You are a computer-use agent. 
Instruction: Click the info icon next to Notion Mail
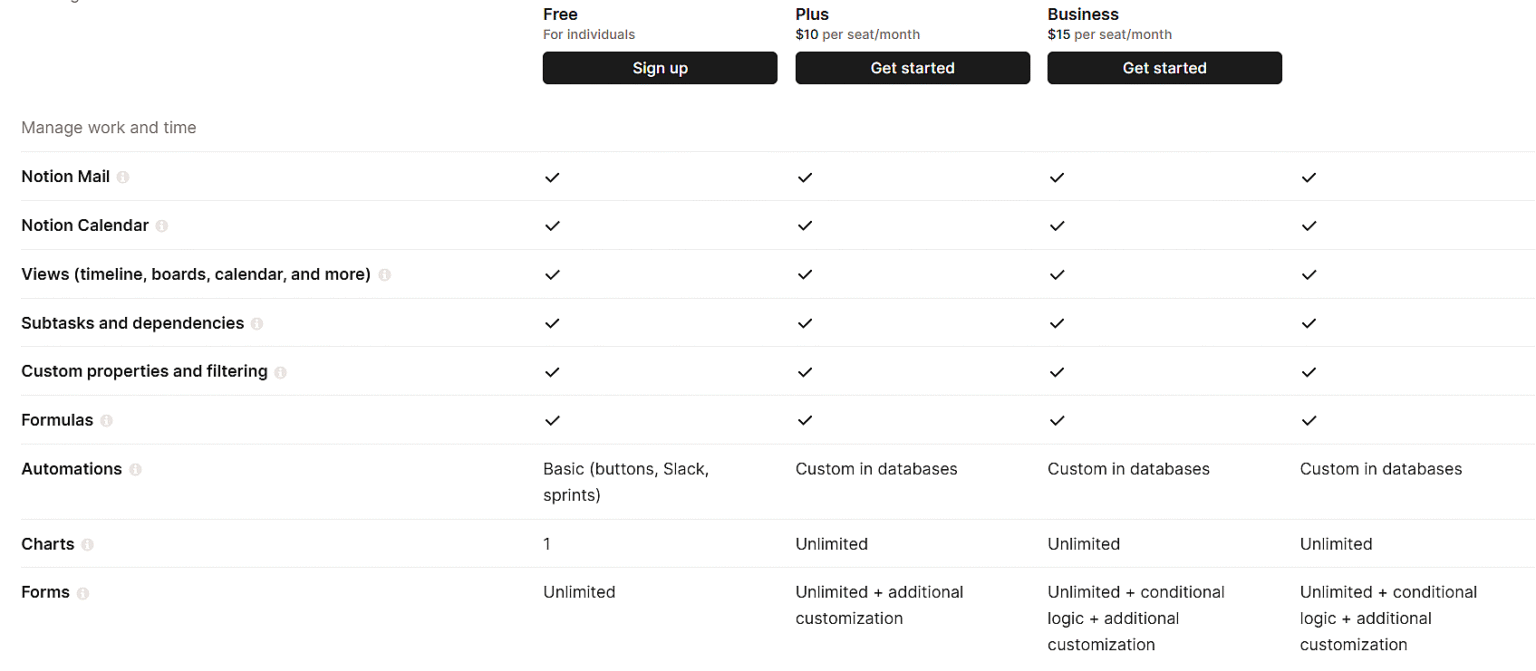pos(123,177)
